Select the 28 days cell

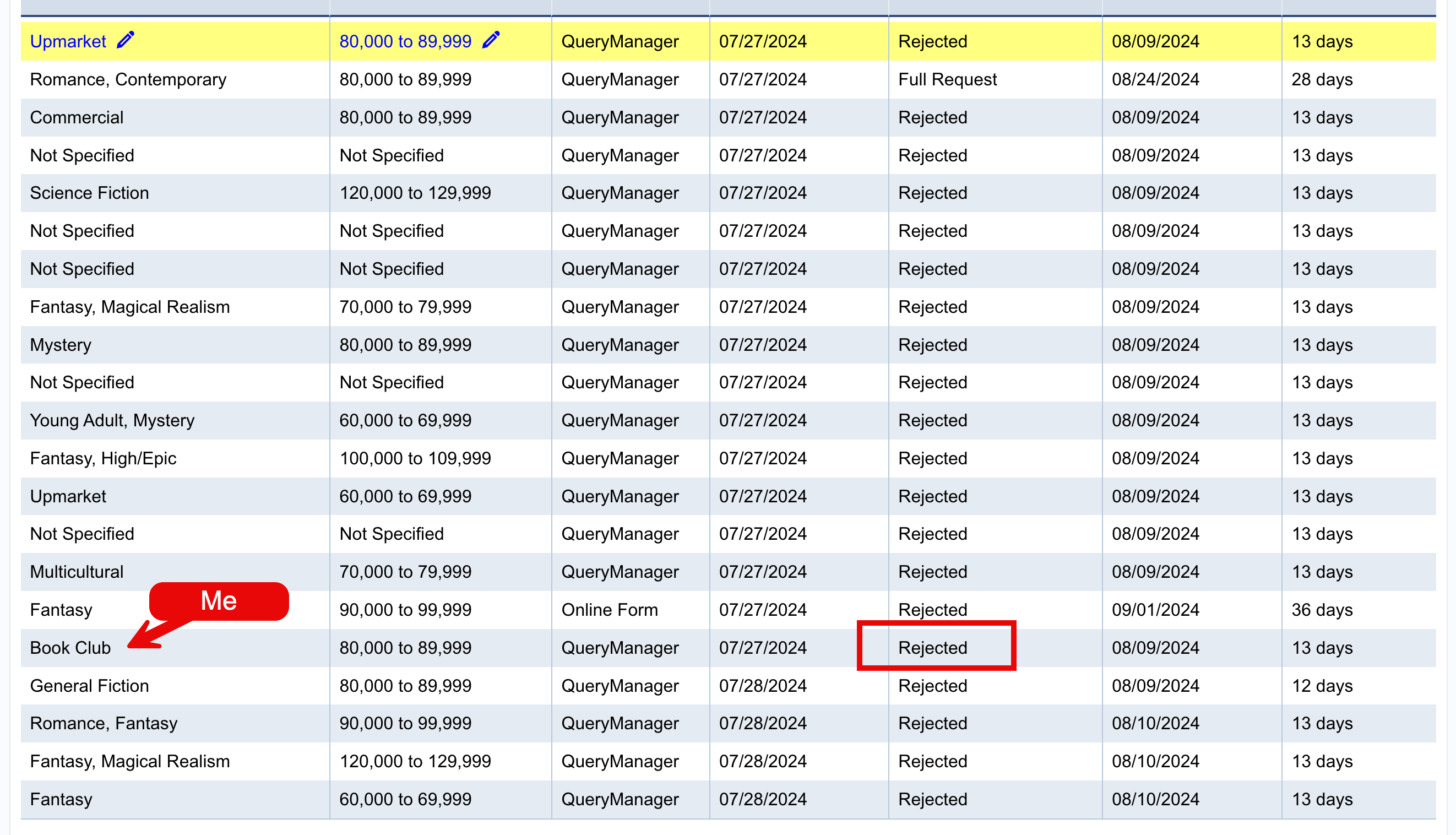point(1359,79)
